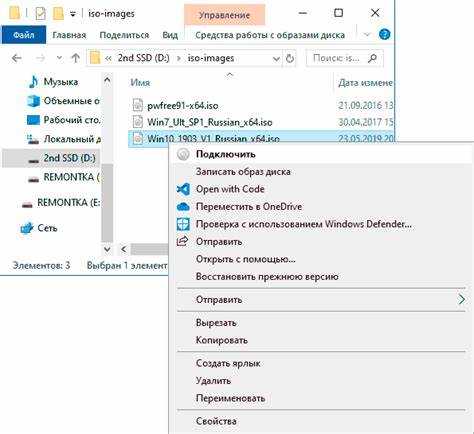The height and width of the screenshot is (434, 474).
Task: Click the folder icon at title bar left
Action: tap(14, 13)
